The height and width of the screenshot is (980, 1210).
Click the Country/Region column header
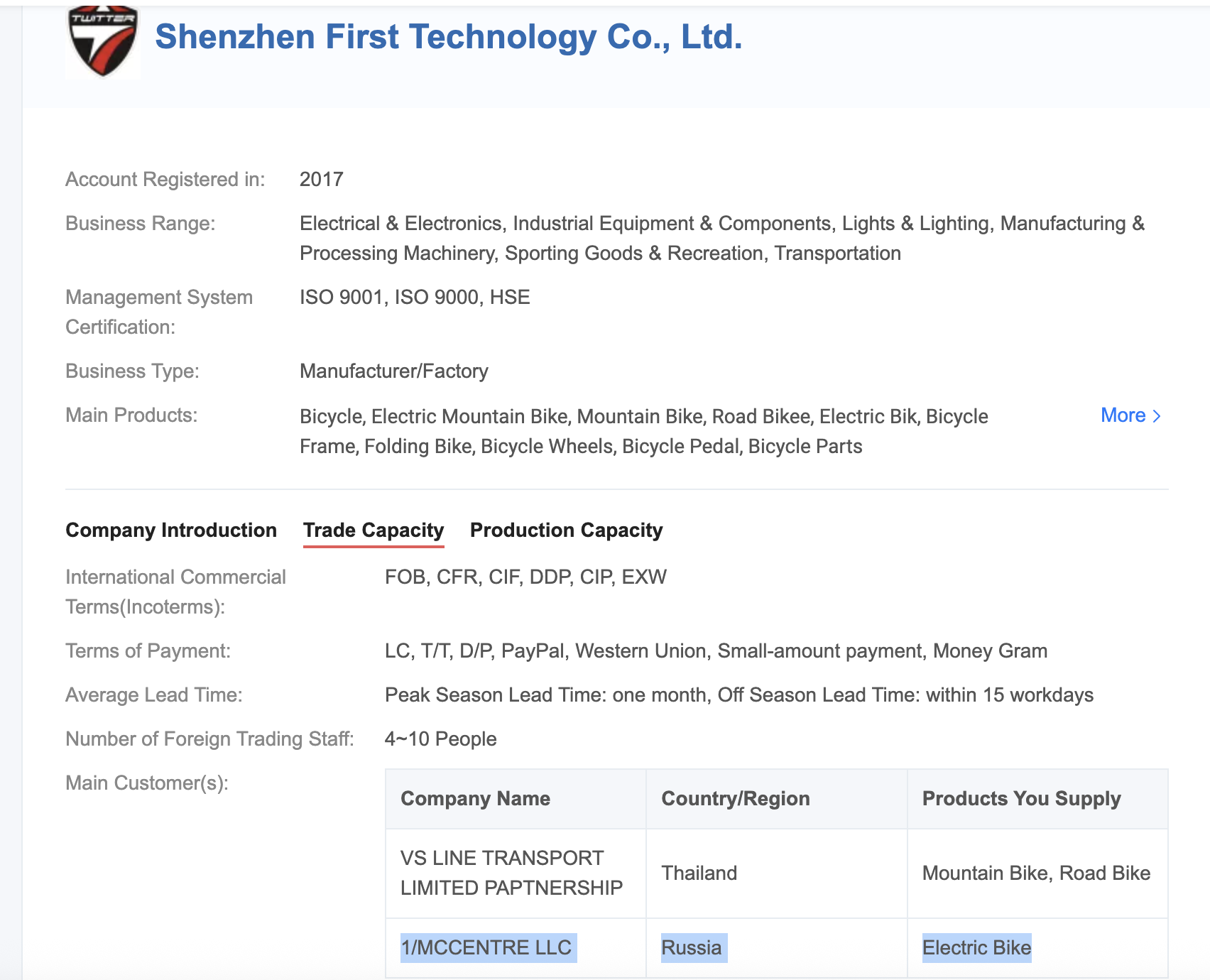coord(735,799)
